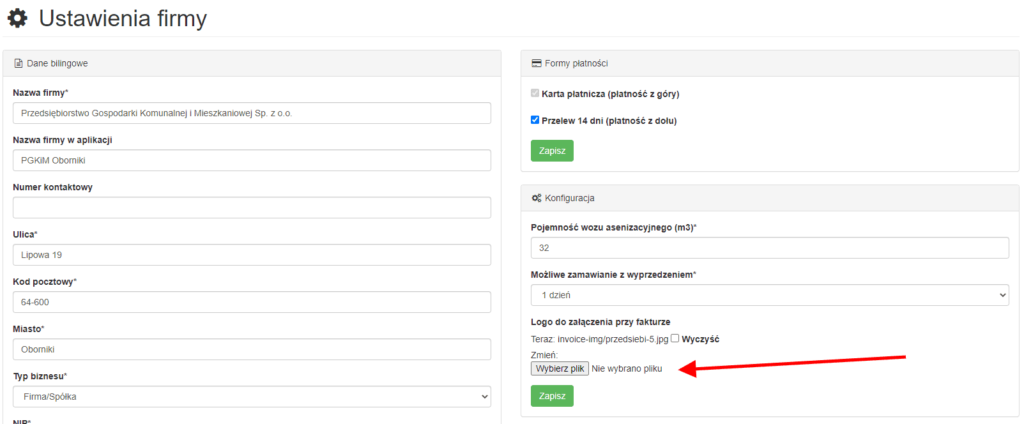Choose a logo file with Wybierz plik
The height and width of the screenshot is (424, 1024).
click(560, 368)
